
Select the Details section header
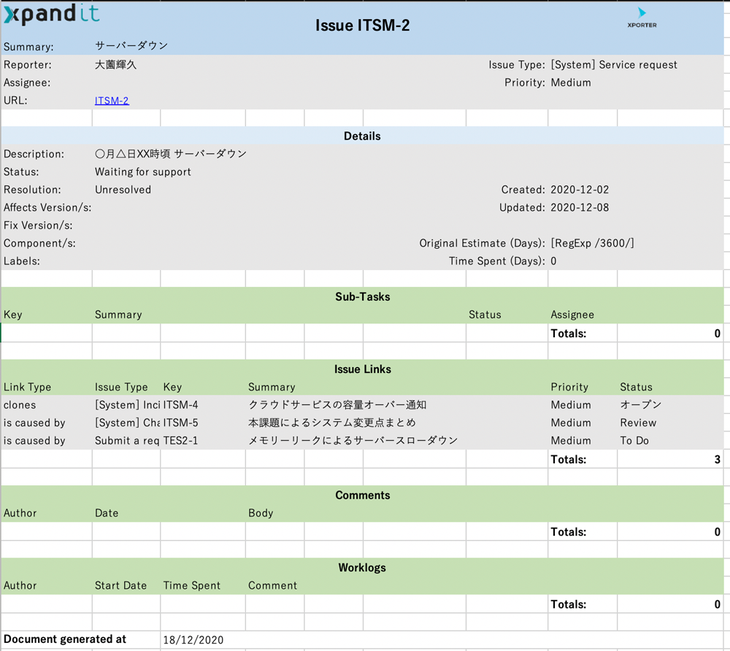point(362,136)
